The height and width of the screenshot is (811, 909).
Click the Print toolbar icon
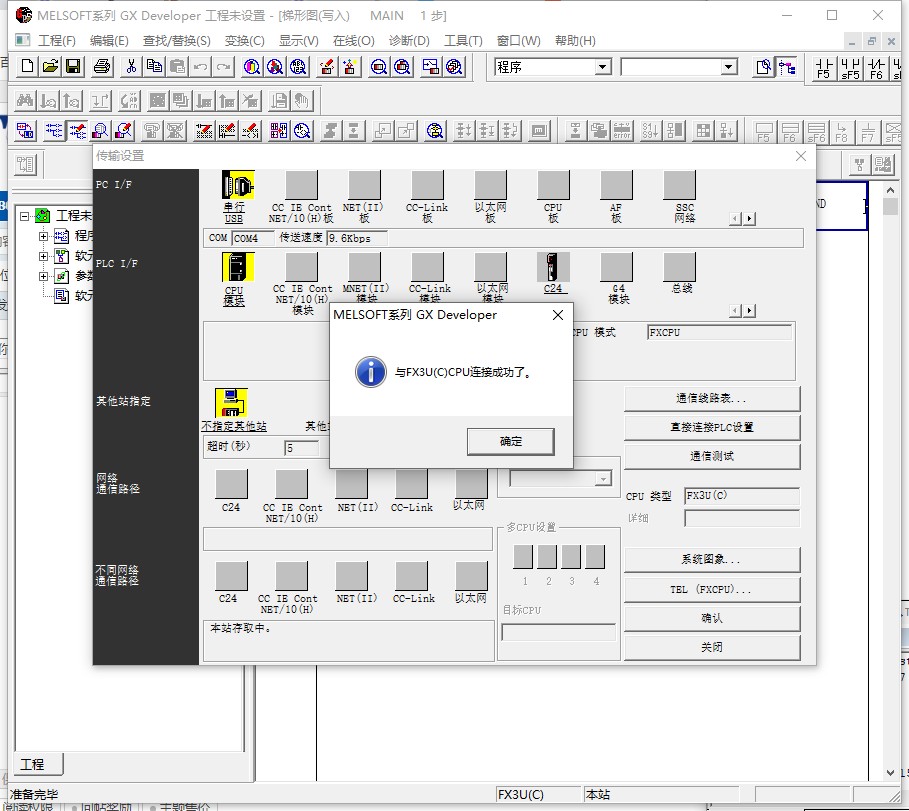click(102, 67)
